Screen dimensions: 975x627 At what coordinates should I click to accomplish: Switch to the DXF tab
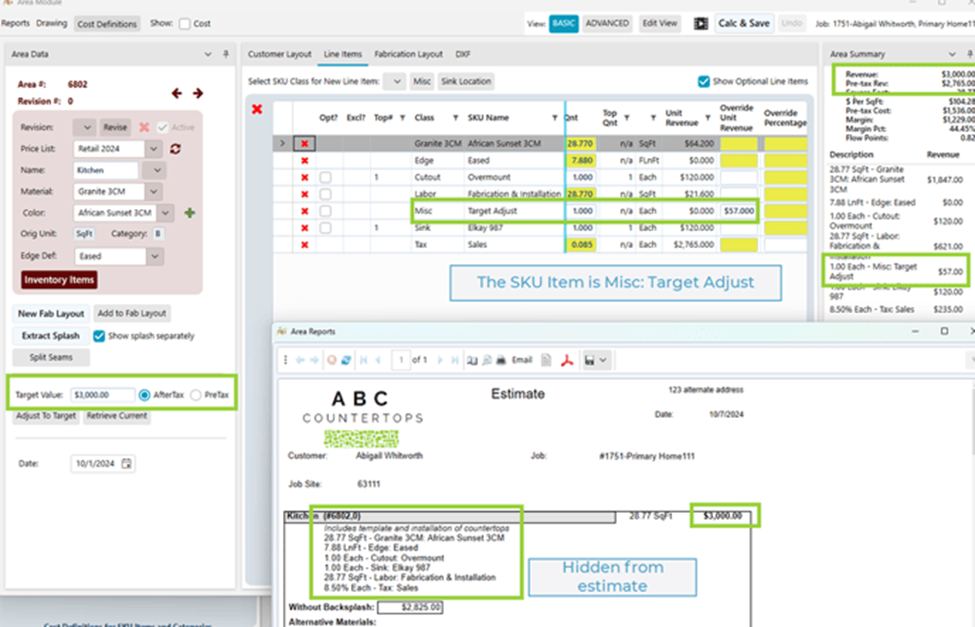coord(463,54)
